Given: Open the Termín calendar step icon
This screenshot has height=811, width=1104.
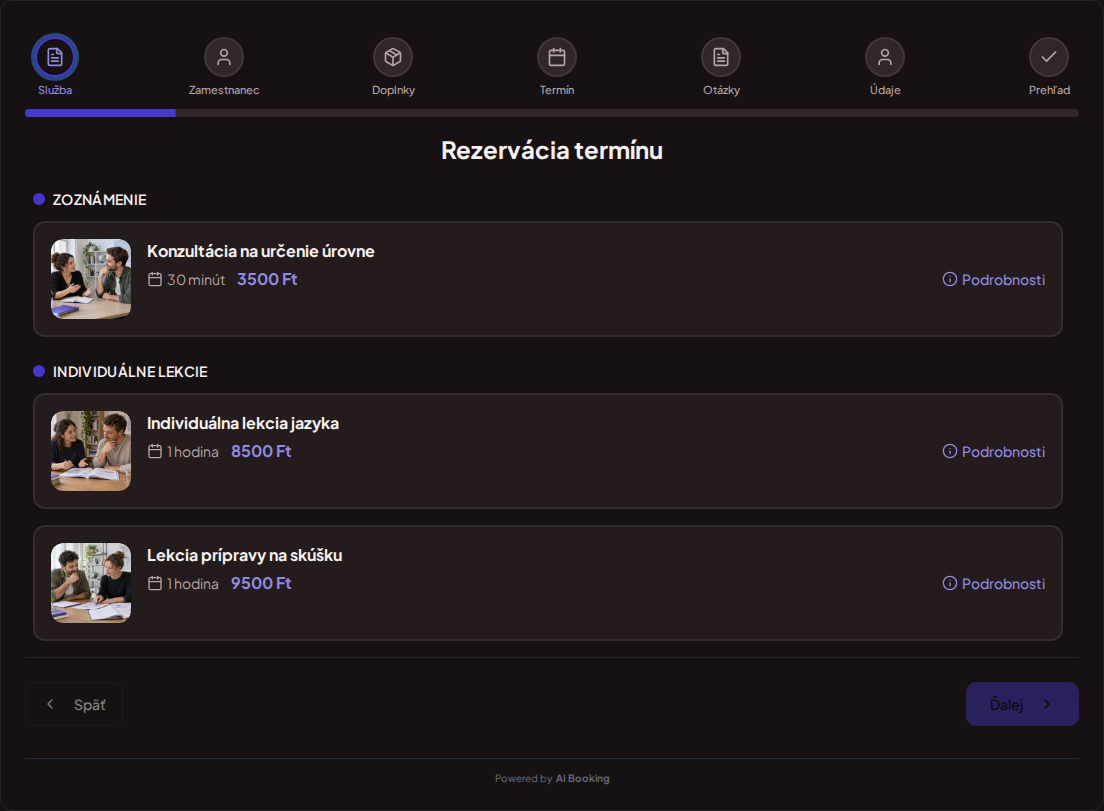Looking at the screenshot, I should (x=557, y=57).
